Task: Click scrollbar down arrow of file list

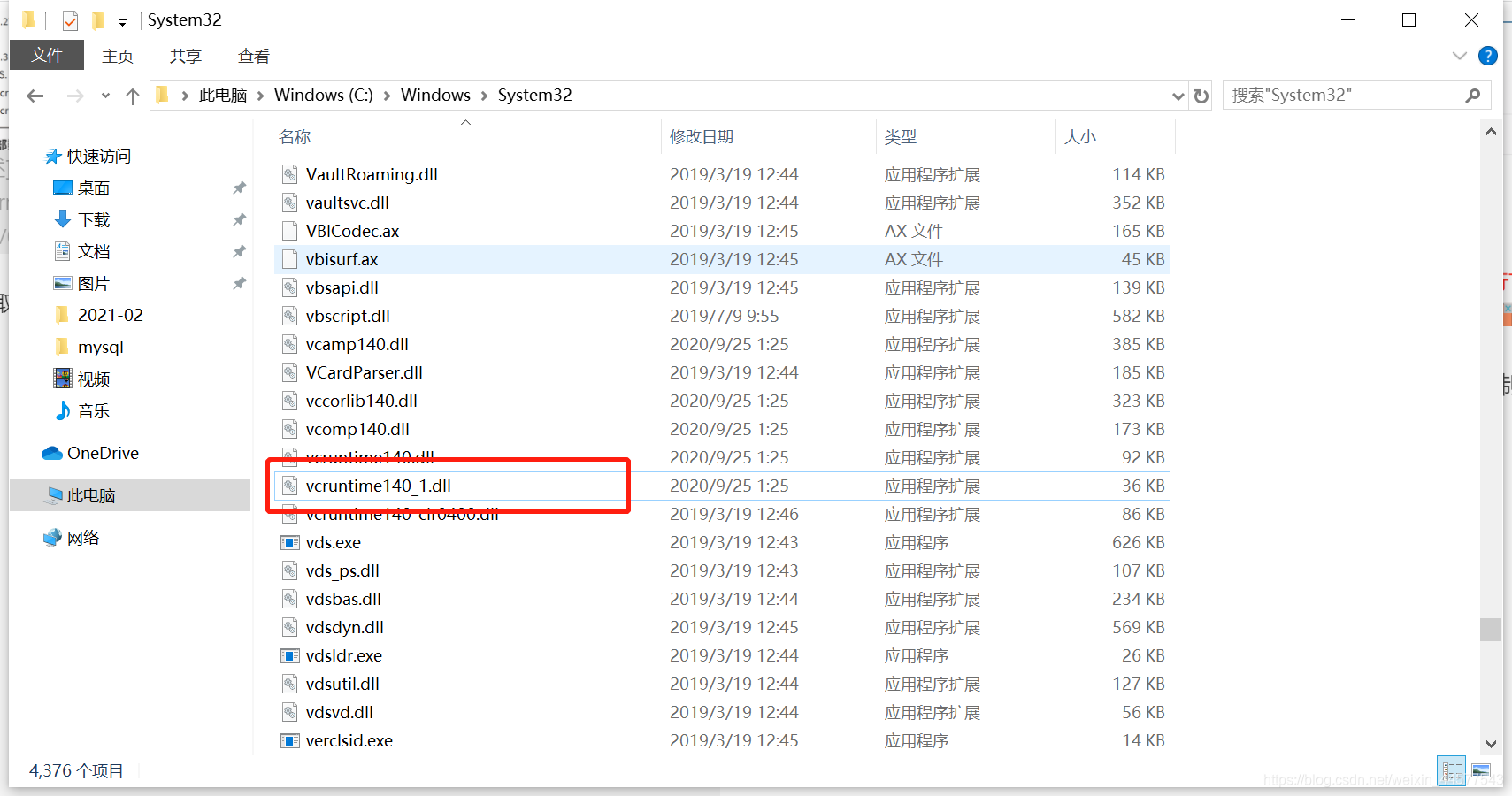Action: 1491,744
